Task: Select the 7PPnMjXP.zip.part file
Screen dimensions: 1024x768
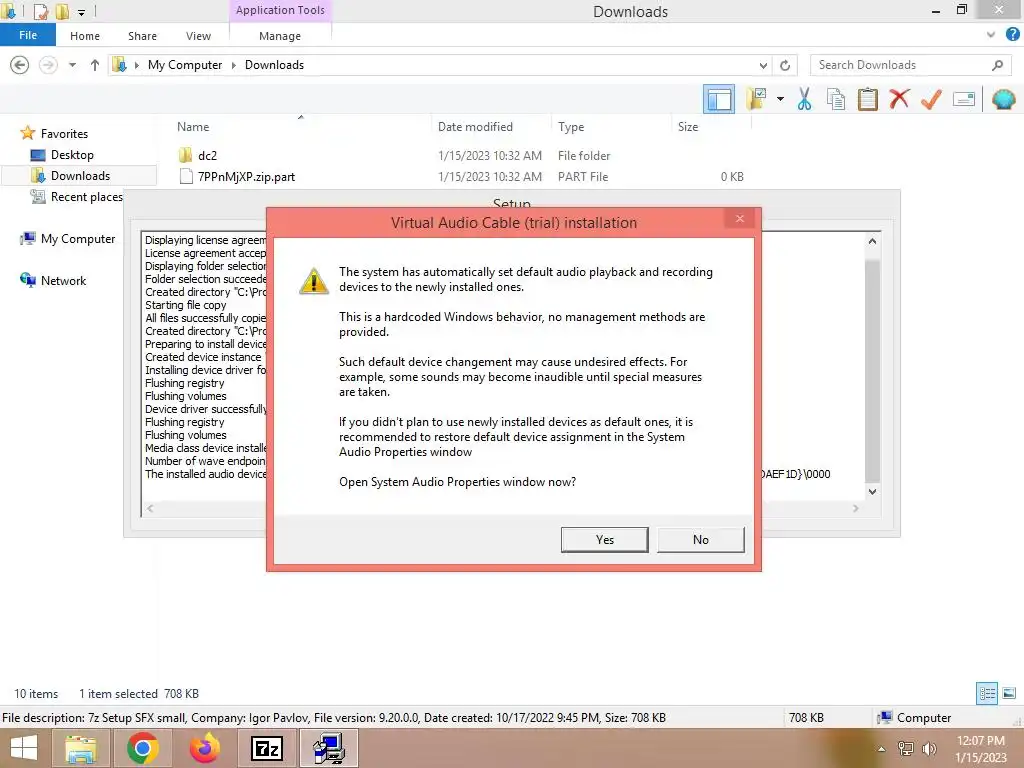Action: pyautogui.click(x=246, y=177)
